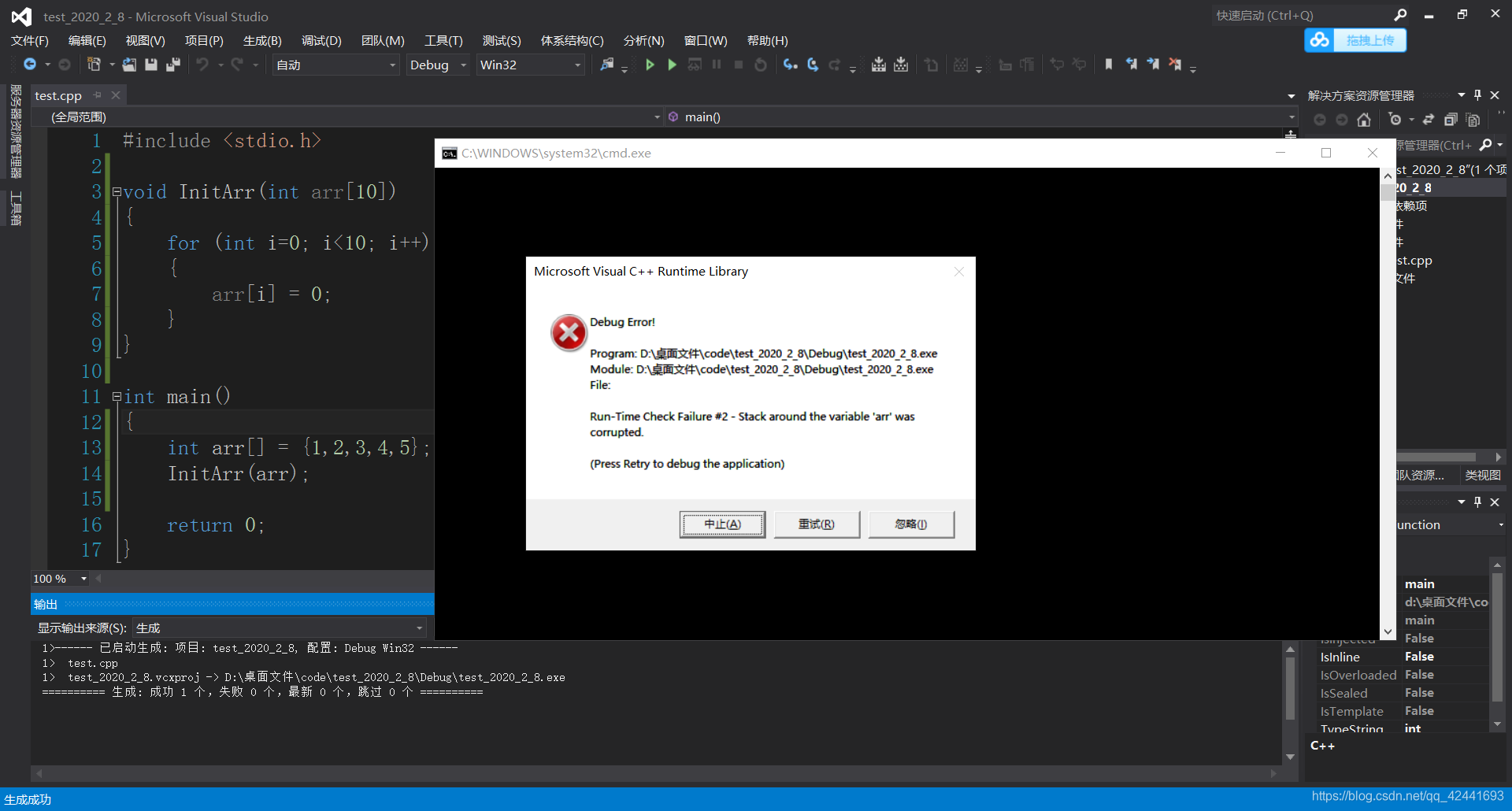The width and height of the screenshot is (1512, 811).
Task: Click the Sync with Active Document icon
Action: (x=1429, y=120)
